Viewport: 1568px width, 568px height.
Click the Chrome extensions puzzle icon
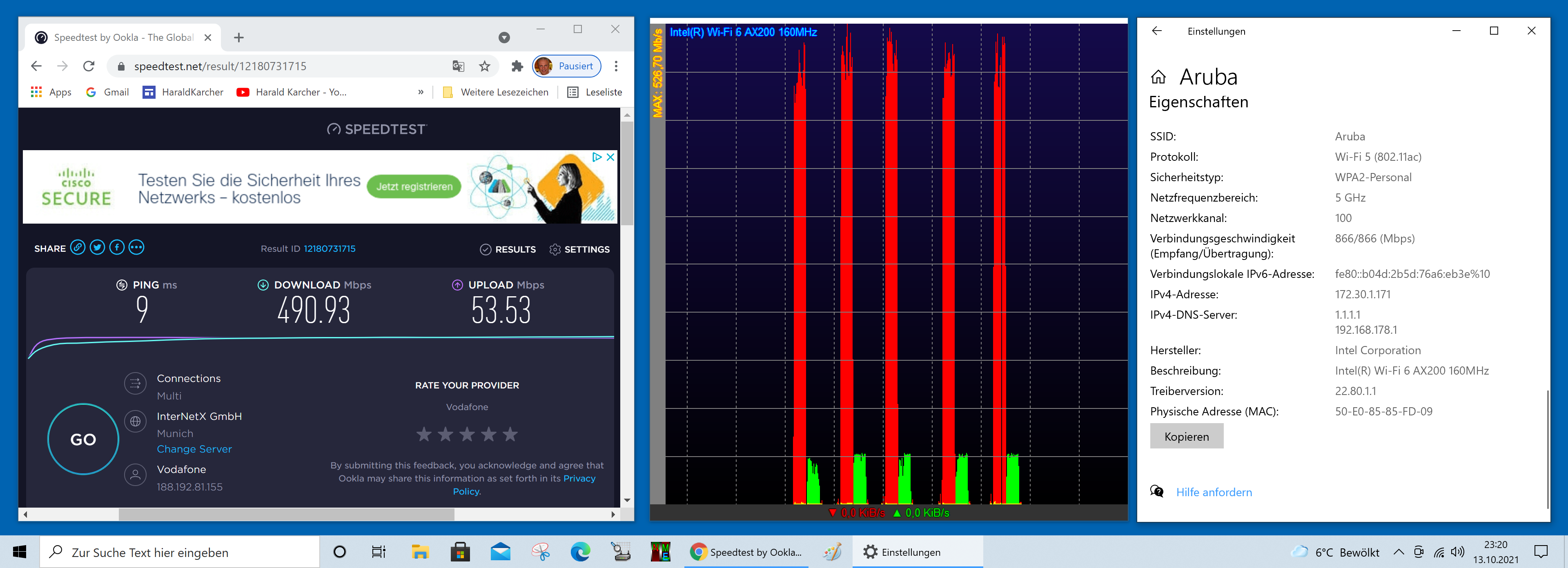pos(517,66)
